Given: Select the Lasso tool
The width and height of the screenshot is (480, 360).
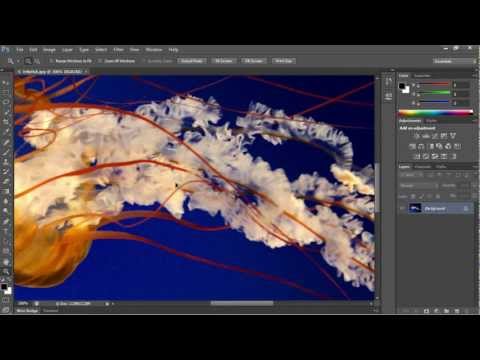Looking at the screenshot, I should click(6, 102).
